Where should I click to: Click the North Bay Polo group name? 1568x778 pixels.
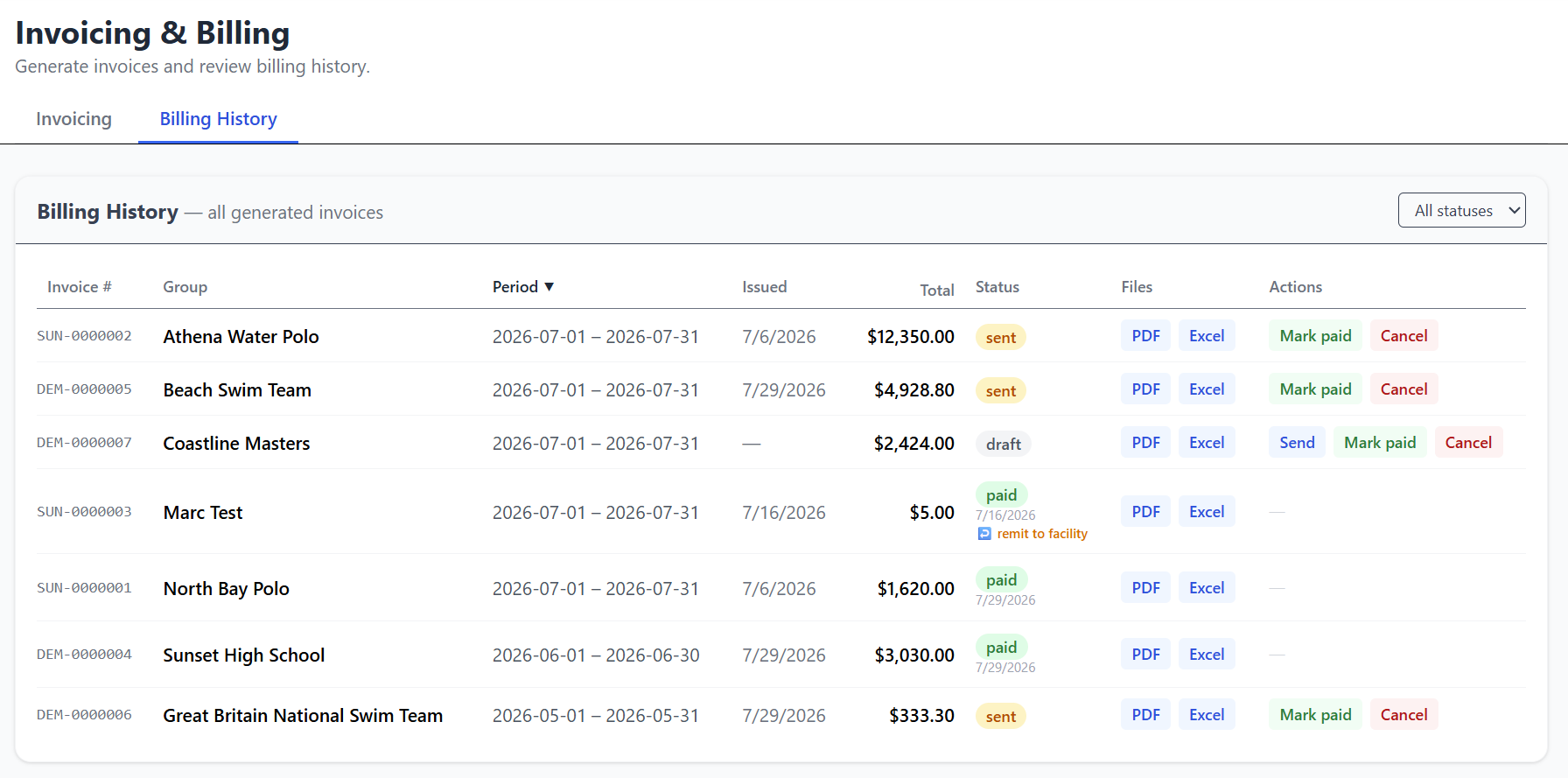click(226, 589)
